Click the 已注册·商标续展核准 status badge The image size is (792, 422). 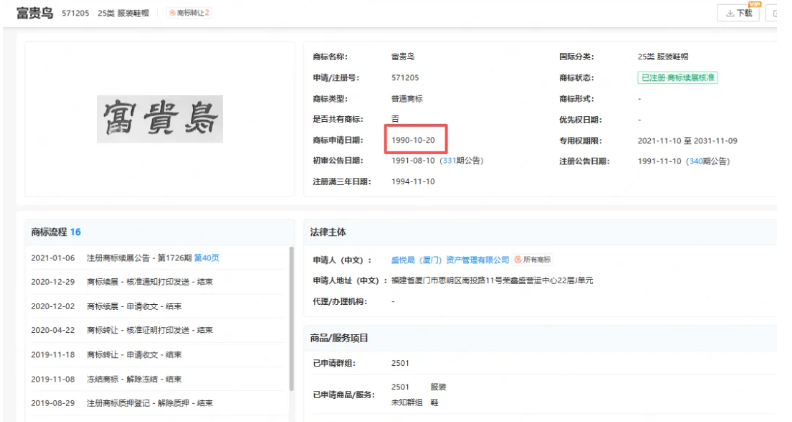678,77
